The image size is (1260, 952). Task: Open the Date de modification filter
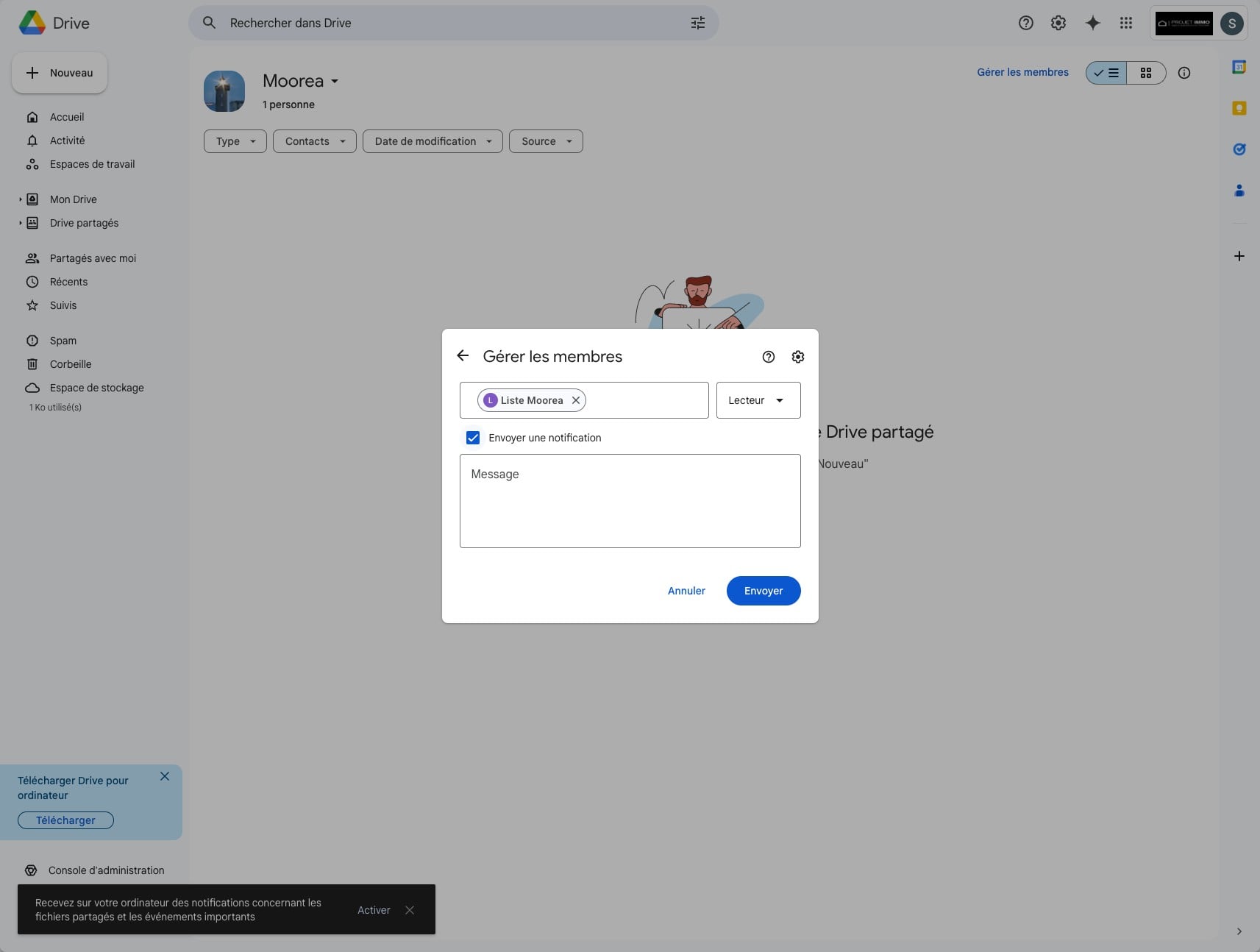[432, 141]
